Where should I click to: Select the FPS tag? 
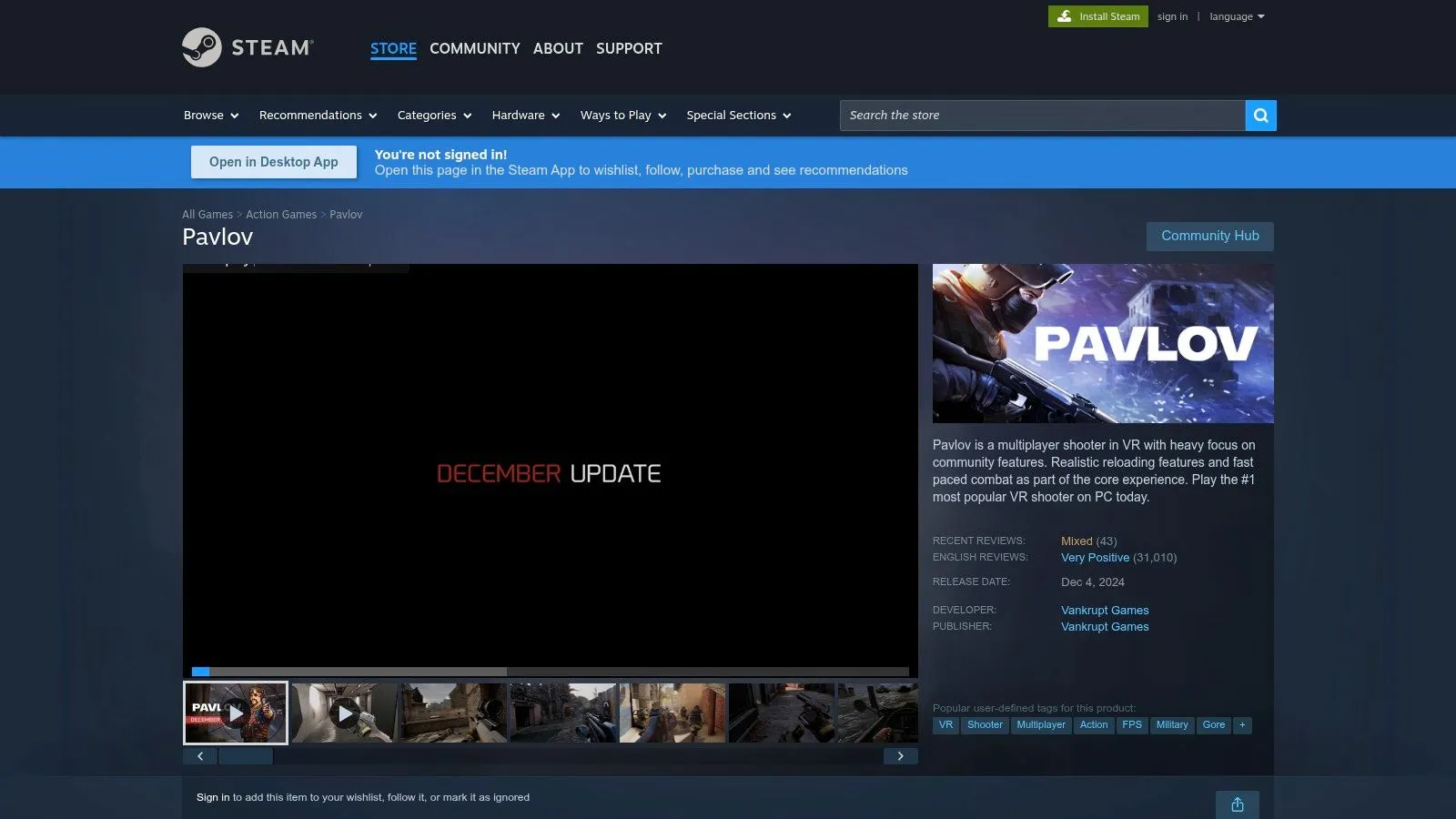tap(1132, 725)
